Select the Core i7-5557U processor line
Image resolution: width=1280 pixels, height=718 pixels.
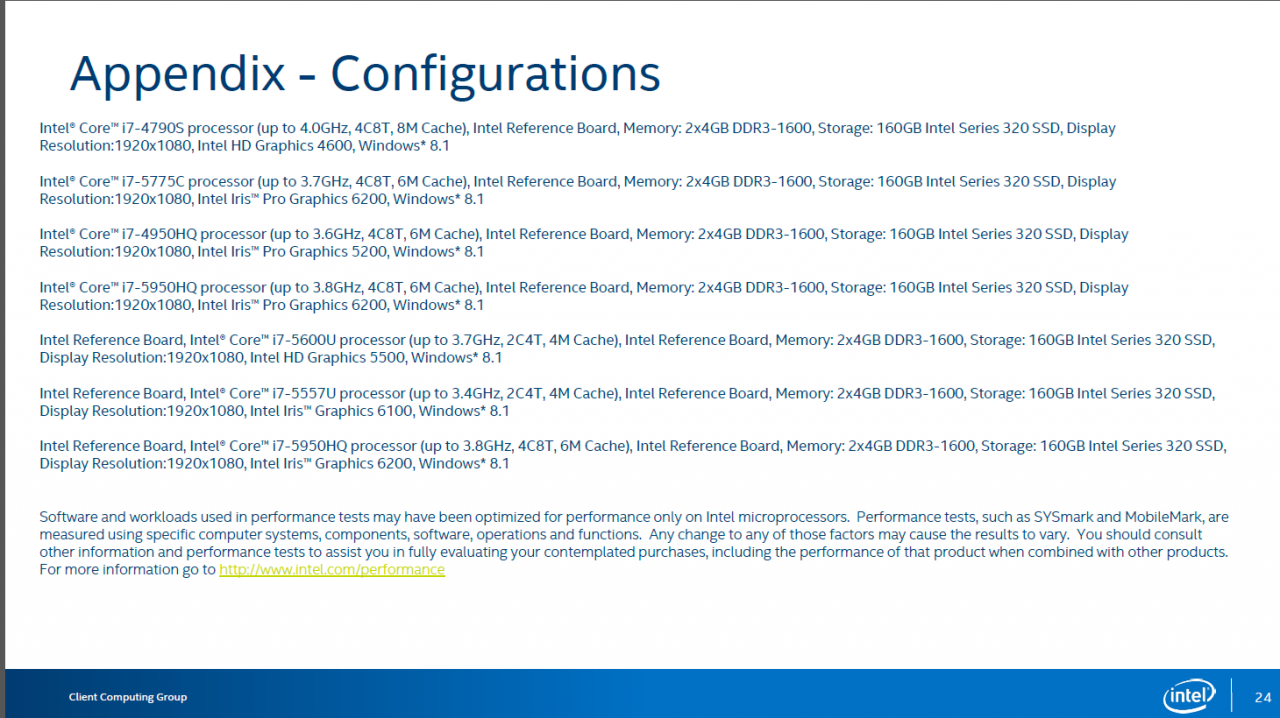pos(627,393)
